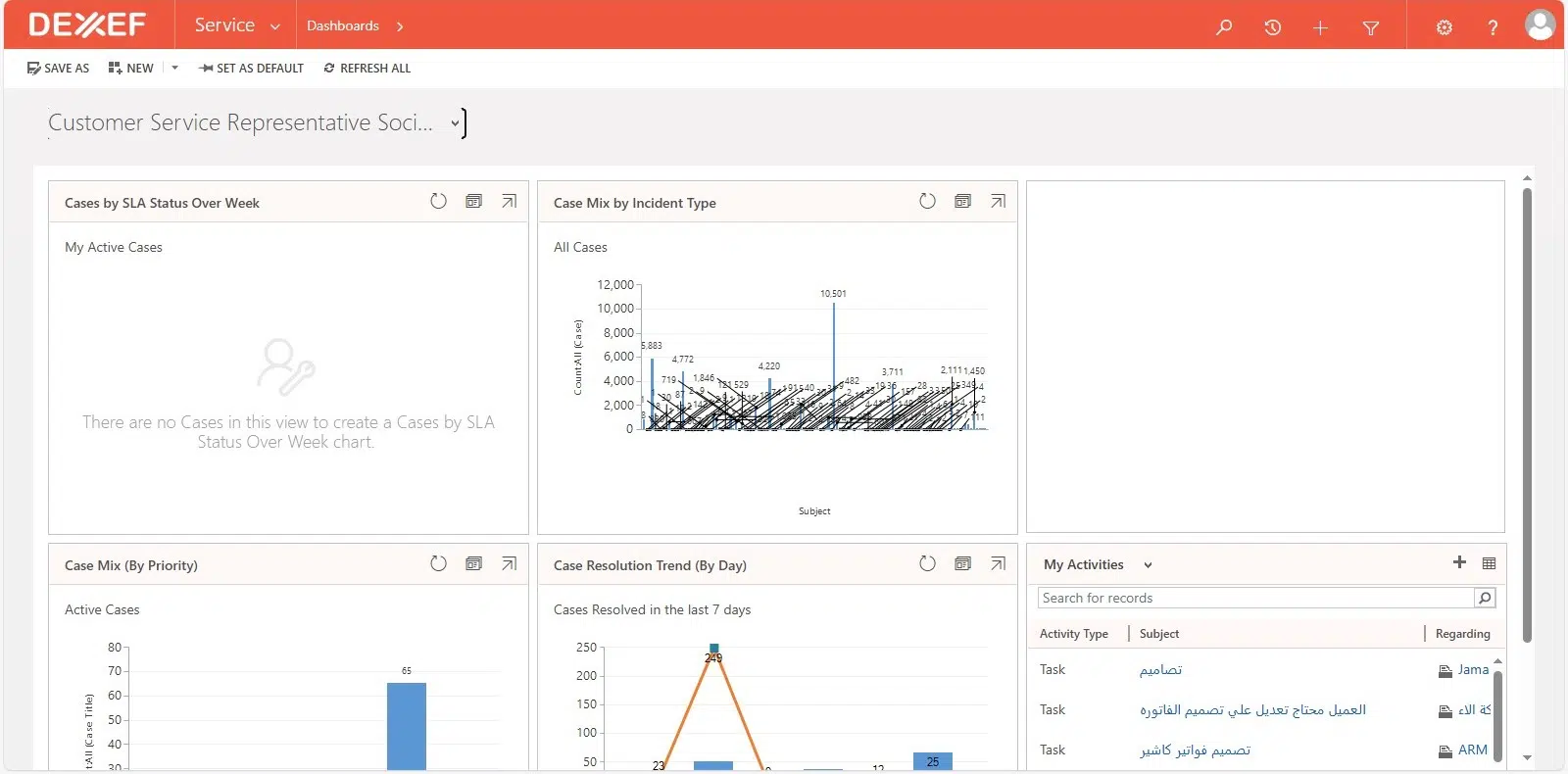
Task: Open the settings gear icon
Action: [1444, 27]
